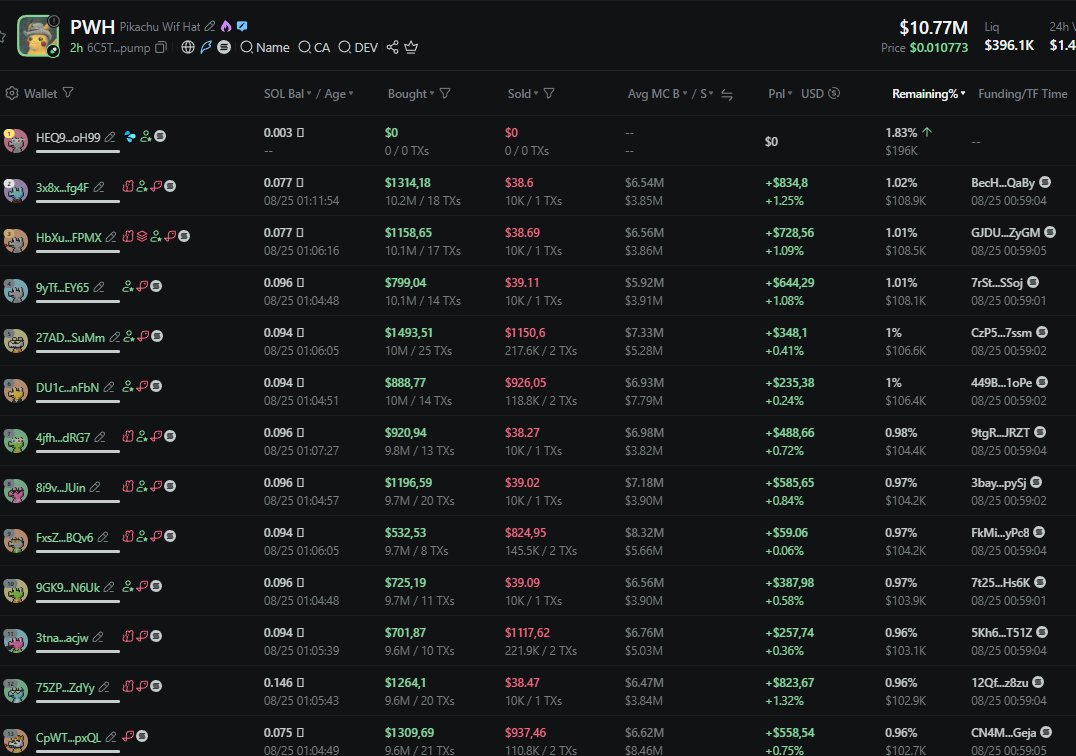Open wallet FxsZ...BQv6

[x=65, y=538]
